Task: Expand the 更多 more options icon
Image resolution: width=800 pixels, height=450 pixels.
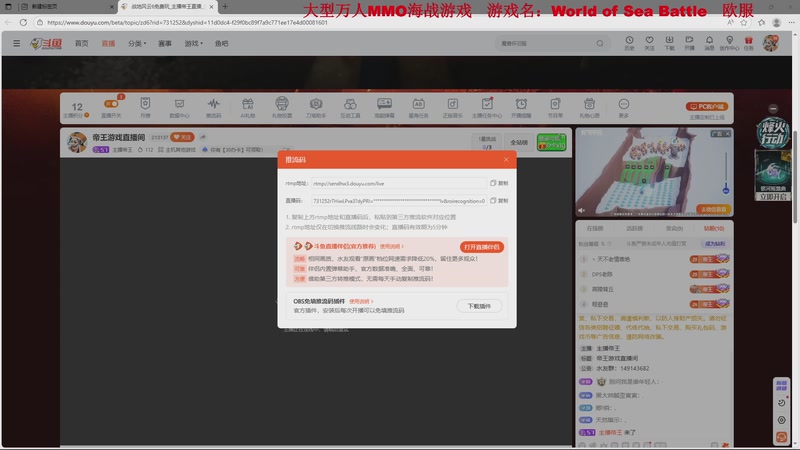Action: (623, 108)
